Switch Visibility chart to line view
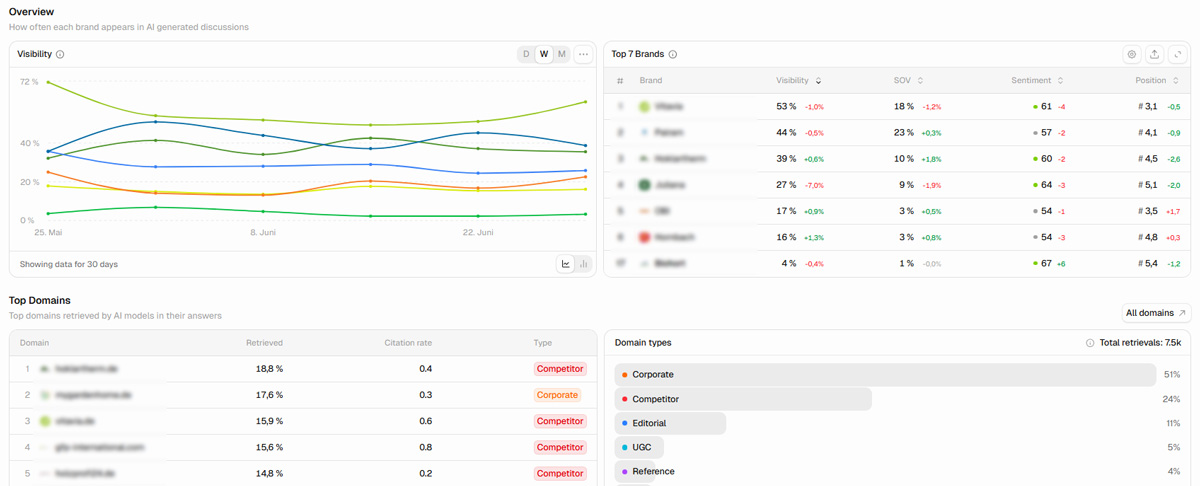Screen dimensions: 1200x486 click(x=566, y=264)
